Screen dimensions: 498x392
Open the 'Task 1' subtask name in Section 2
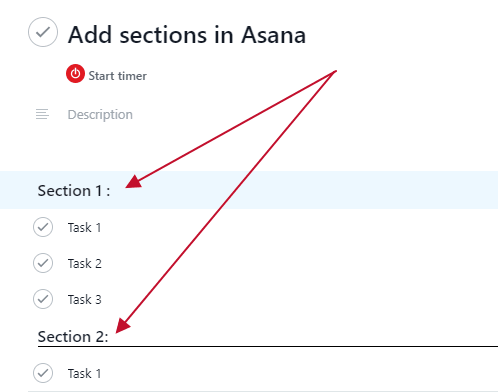coord(84,373)
